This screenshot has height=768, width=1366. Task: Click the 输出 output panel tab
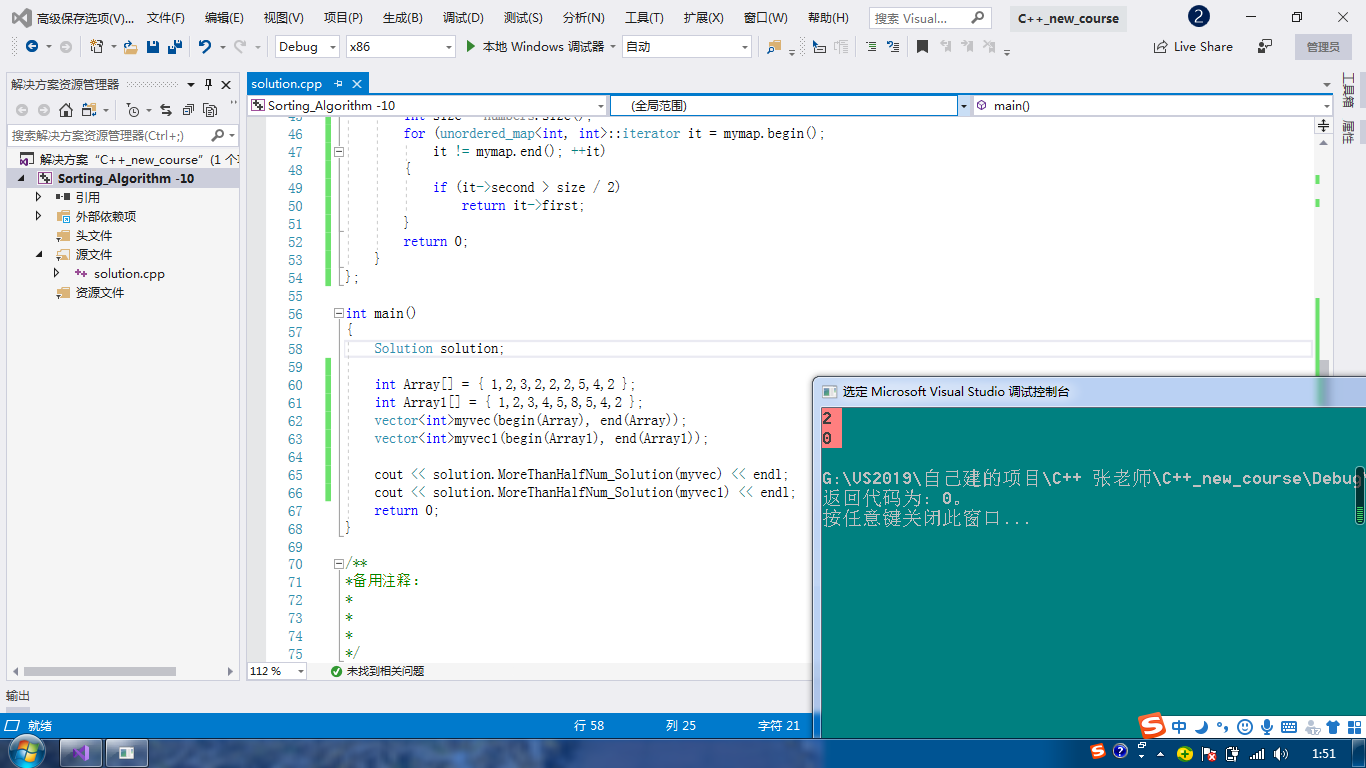tap(18, 696)
